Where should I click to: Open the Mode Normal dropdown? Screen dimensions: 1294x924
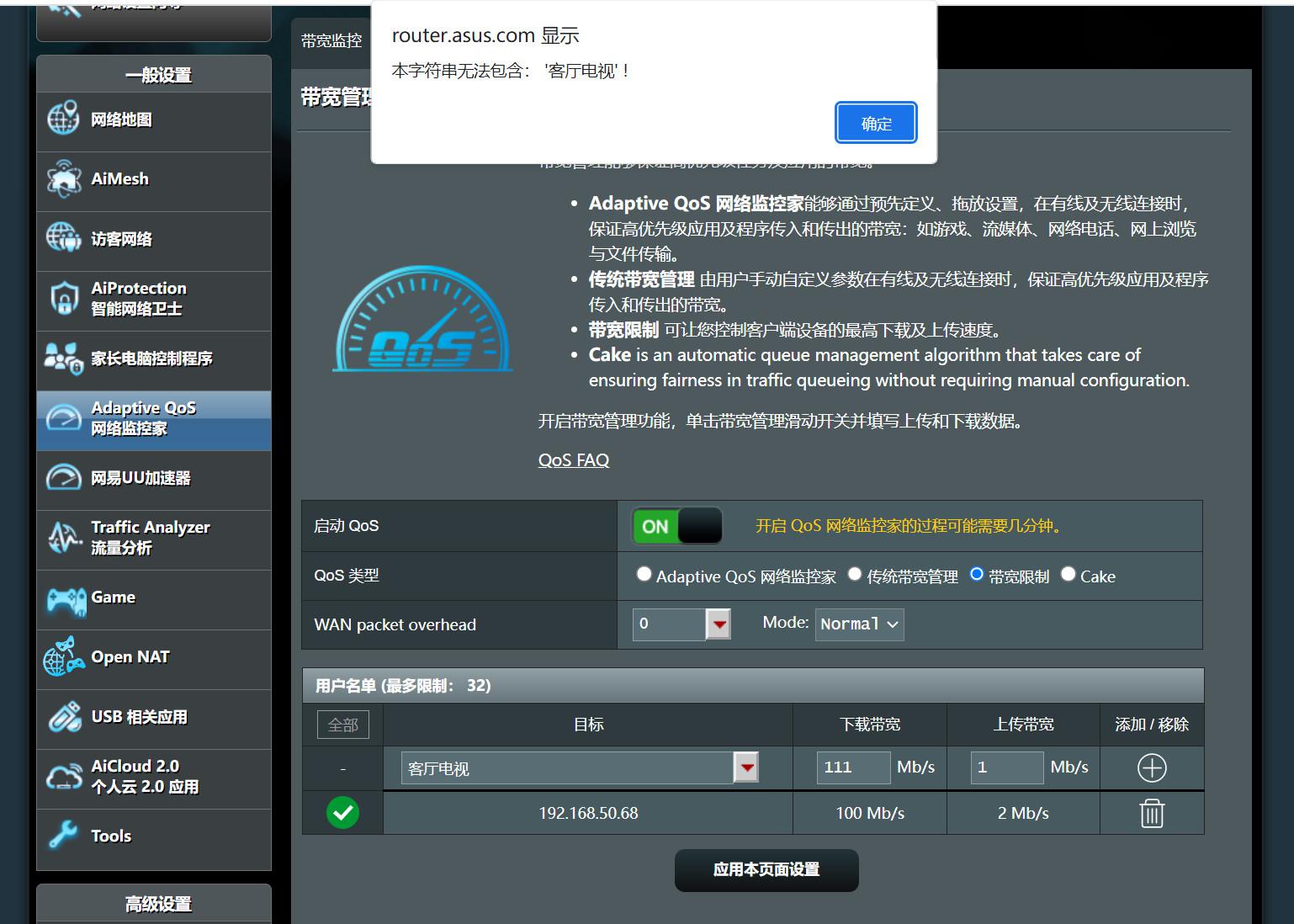click(x=859, y=624)
